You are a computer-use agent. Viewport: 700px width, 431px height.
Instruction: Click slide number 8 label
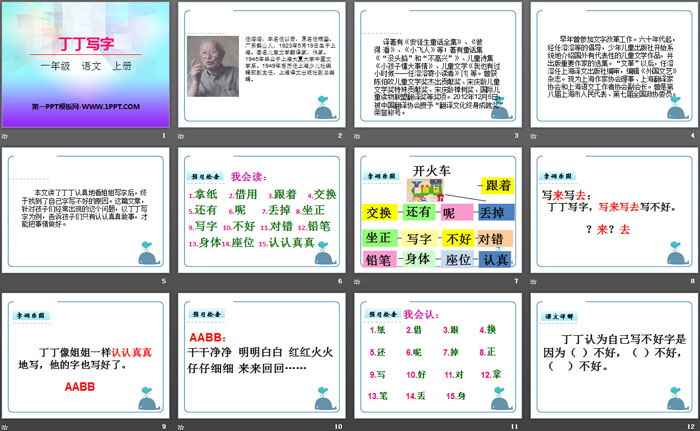tap(693, 281)
